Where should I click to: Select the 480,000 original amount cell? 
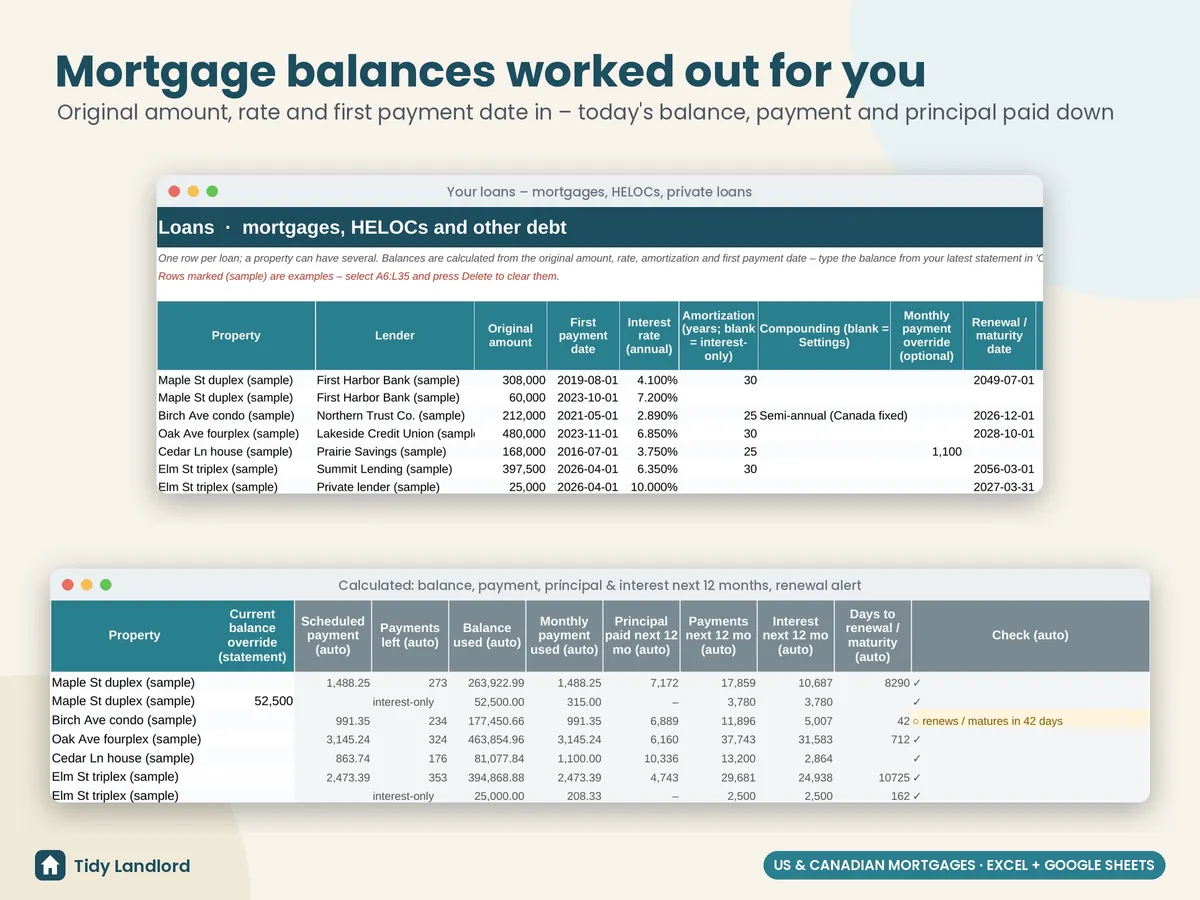tap(510, 434)
